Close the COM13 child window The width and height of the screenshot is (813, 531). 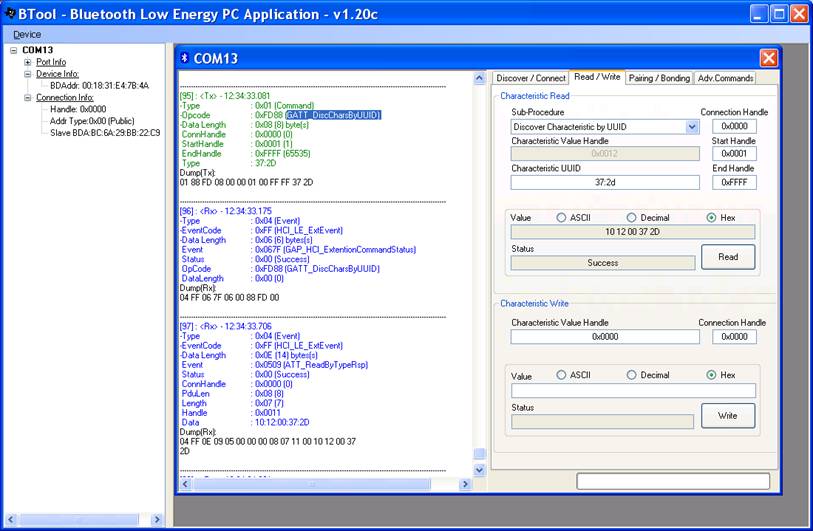[768, 58]
